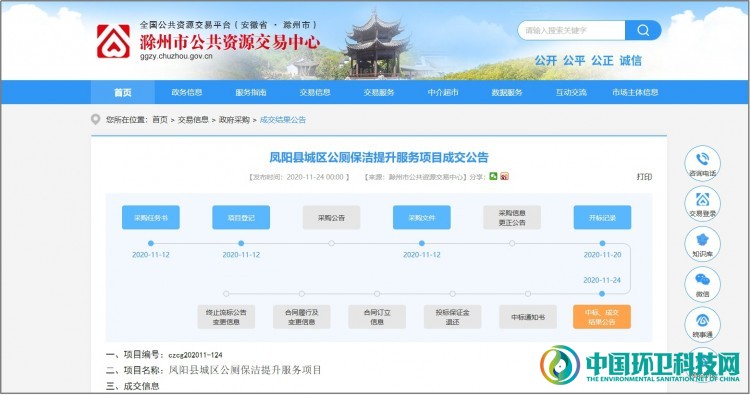The width and height of the screenshot is (750, 395).
Task: Click the timeline dot under 开标记录
Action: point(602,243)
